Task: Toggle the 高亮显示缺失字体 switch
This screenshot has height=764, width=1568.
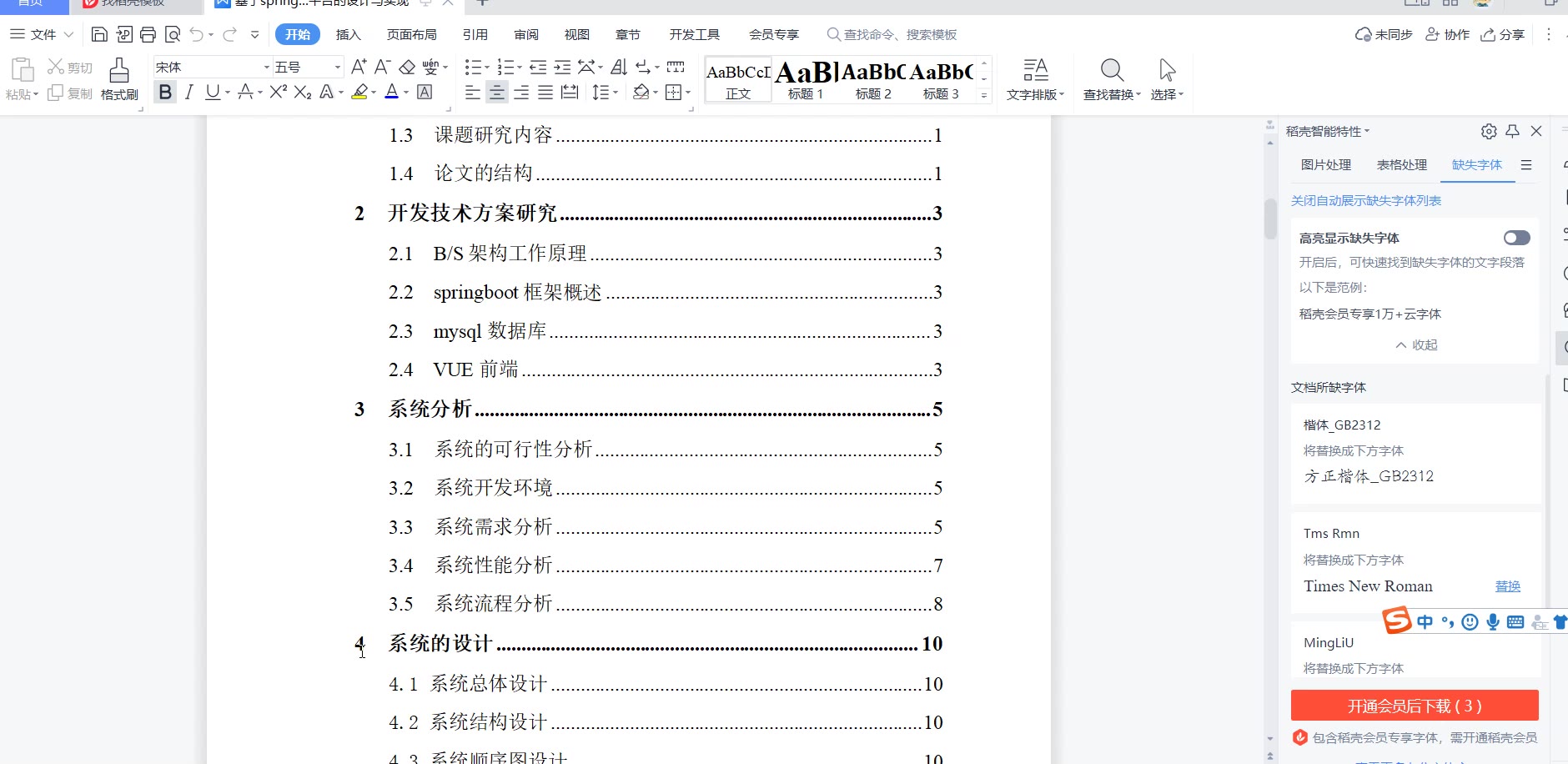Action: tap(1517, 238)
